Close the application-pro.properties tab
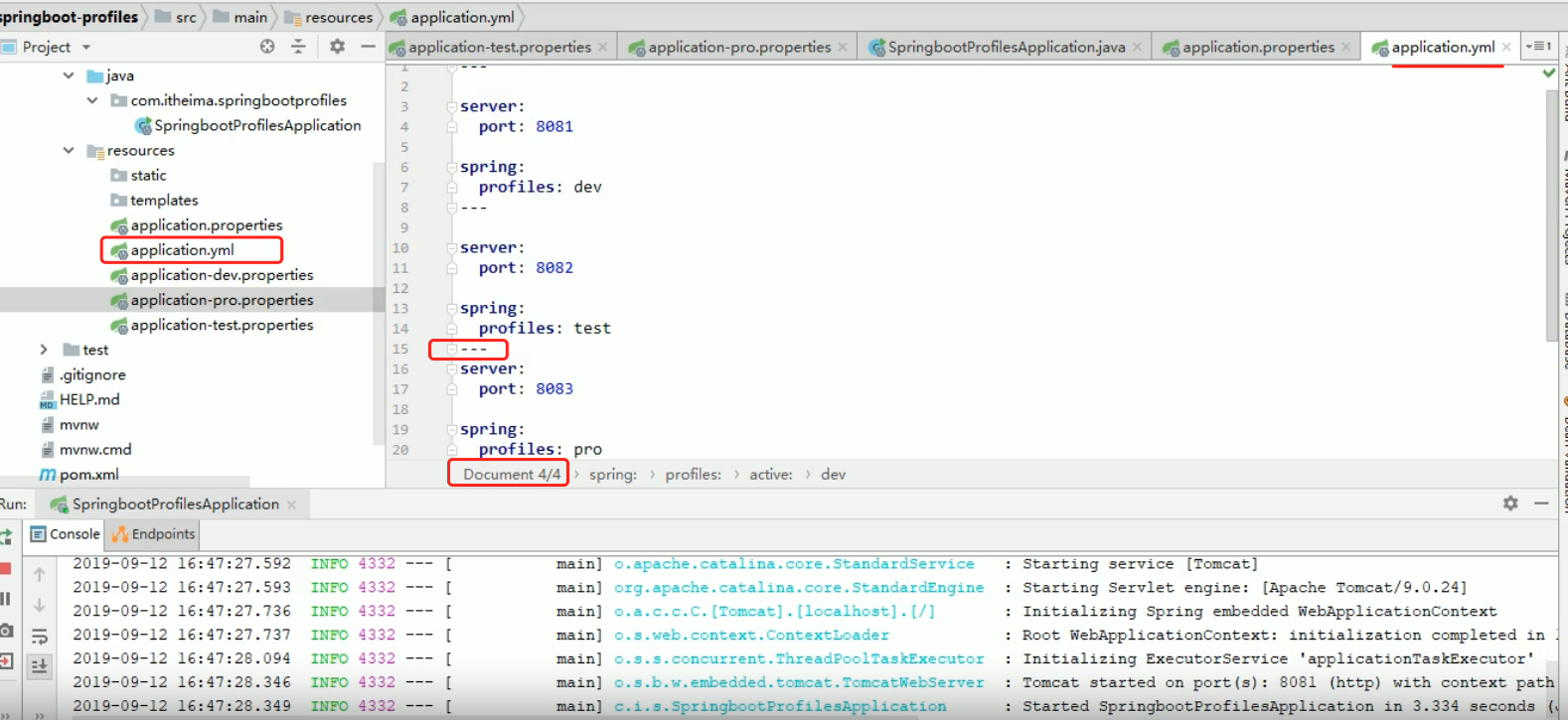Screen dimensions: 1568x720 click(x=843, y=47)
